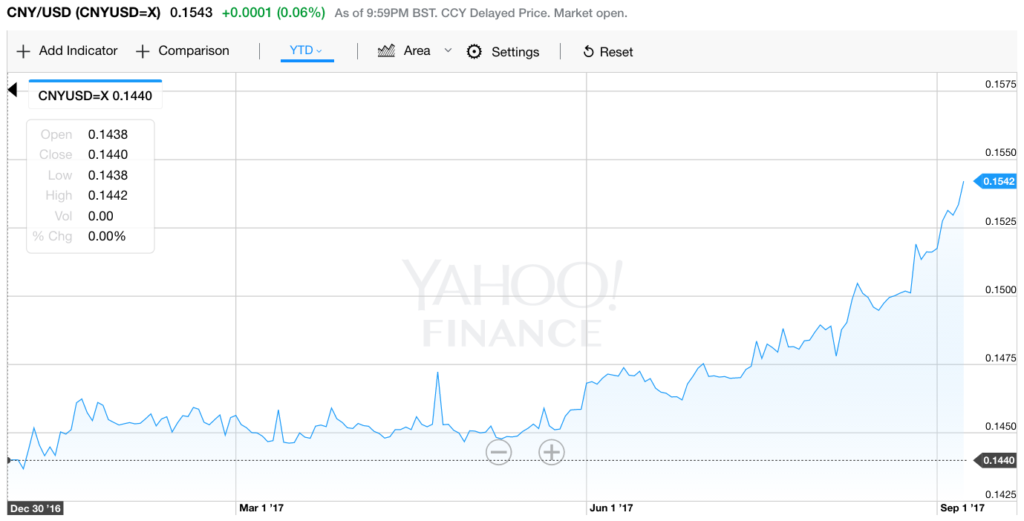The height and width of the screenshot is (521, 1024).
Task: Click the plus icon beside Add Indicator
Action: coord(23,52)
